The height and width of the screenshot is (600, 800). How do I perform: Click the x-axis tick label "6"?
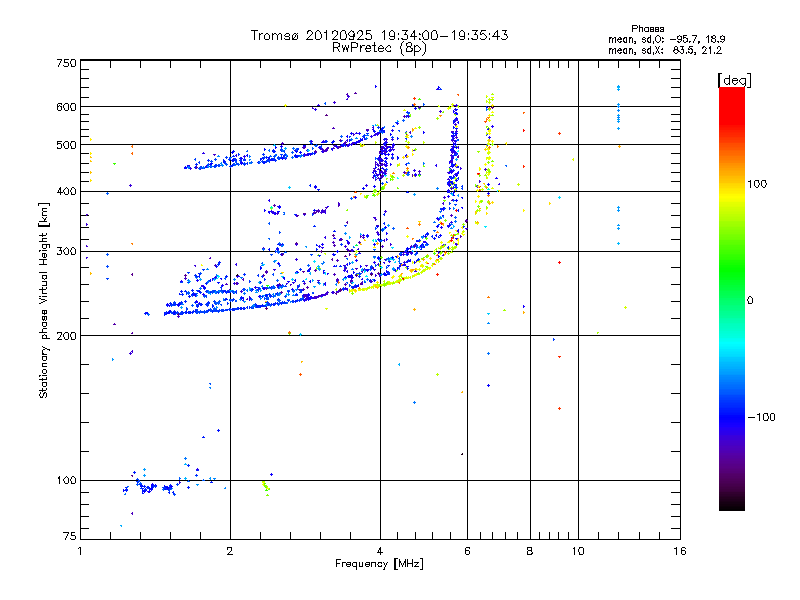pos(467,551)
